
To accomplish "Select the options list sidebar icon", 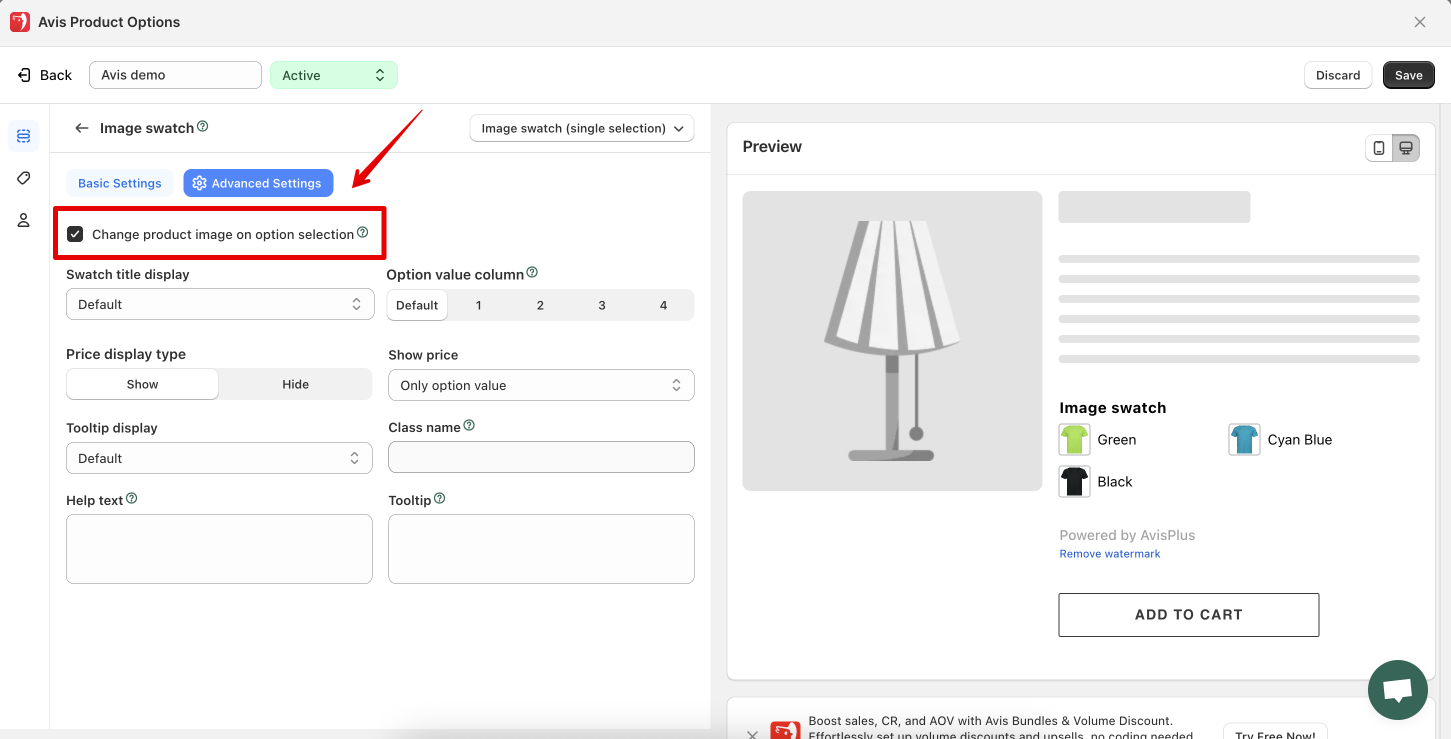I will click(24, 136).
